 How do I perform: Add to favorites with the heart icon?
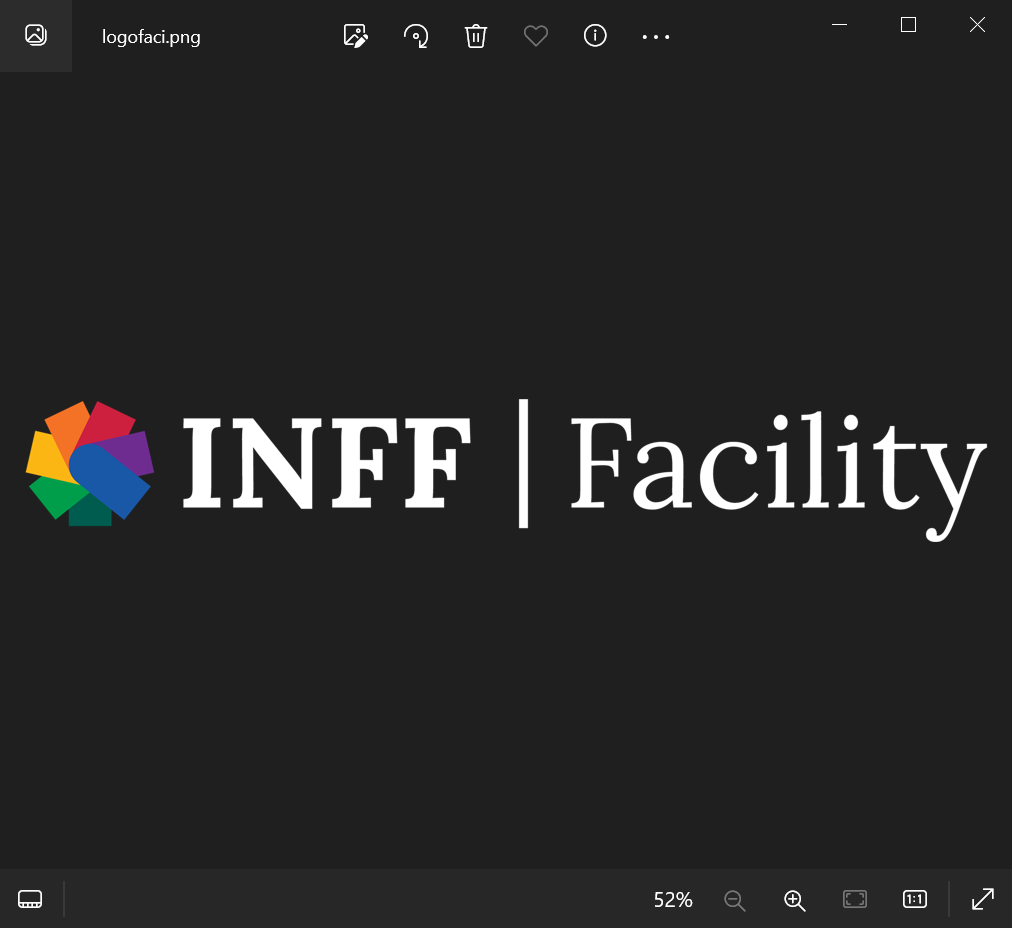[536, 35]
